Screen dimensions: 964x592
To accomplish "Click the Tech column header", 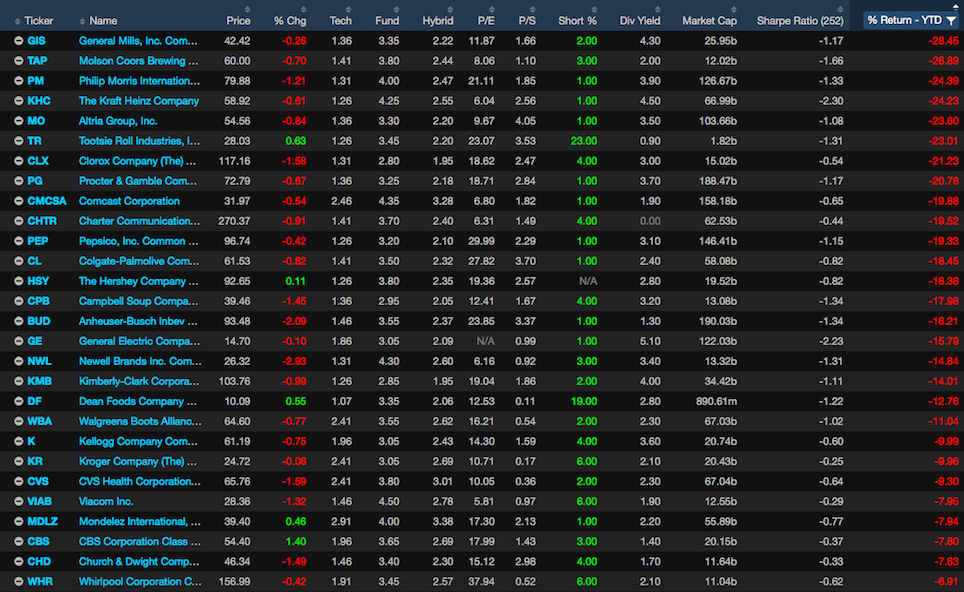I will tap(340, 21).
